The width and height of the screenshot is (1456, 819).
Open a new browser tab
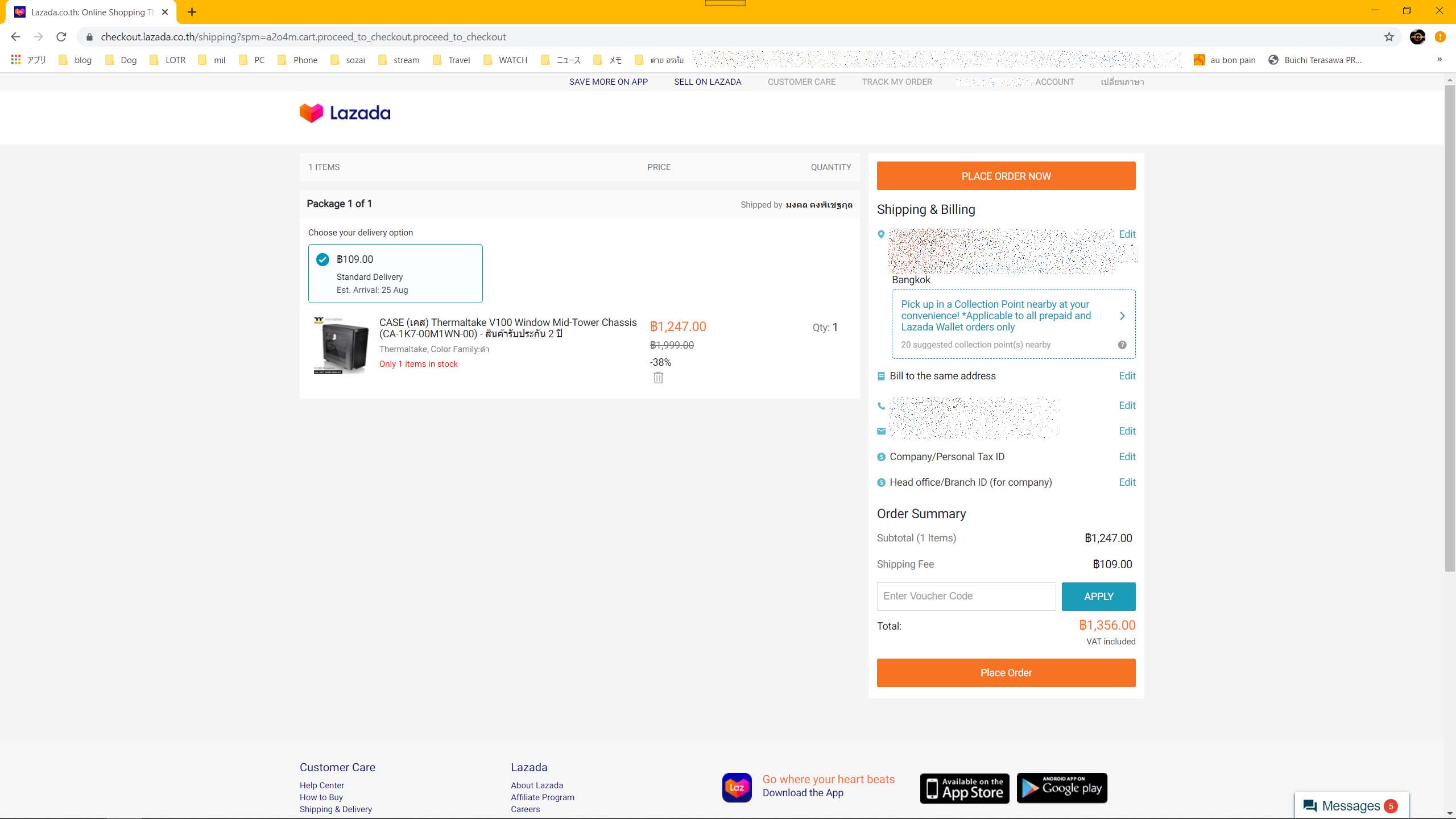(x=192, y=12)
